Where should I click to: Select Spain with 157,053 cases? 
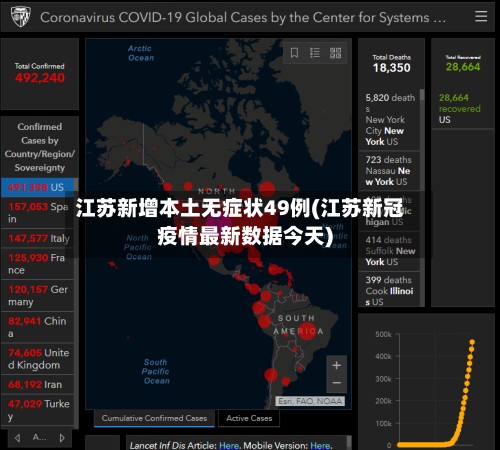37,213
